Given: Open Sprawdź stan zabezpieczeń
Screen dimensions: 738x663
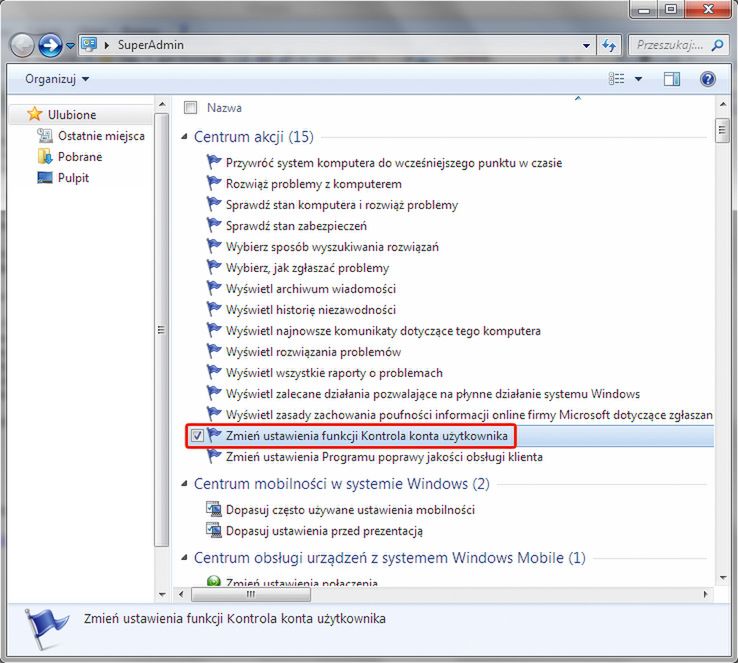Looking at the screenshot, I should [x=296, y=226].
